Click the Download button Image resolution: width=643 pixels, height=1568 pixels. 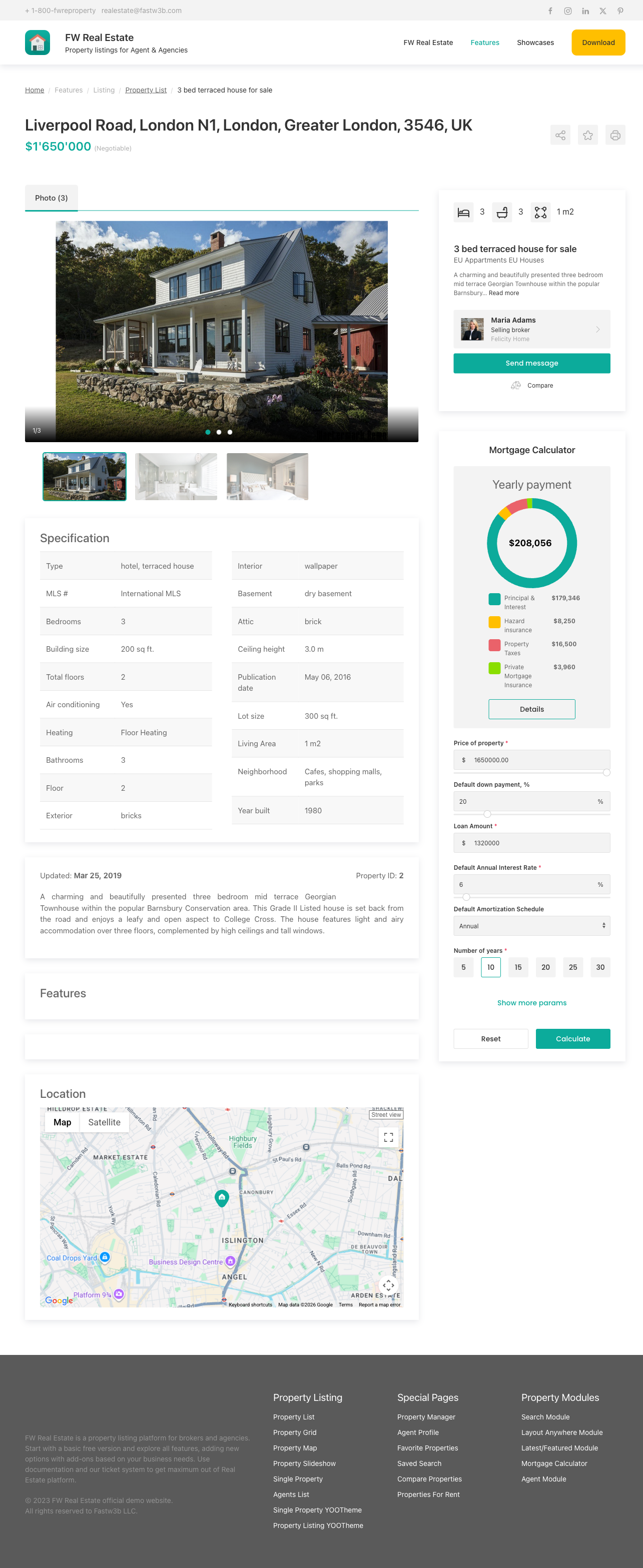[x=598, y=43]
